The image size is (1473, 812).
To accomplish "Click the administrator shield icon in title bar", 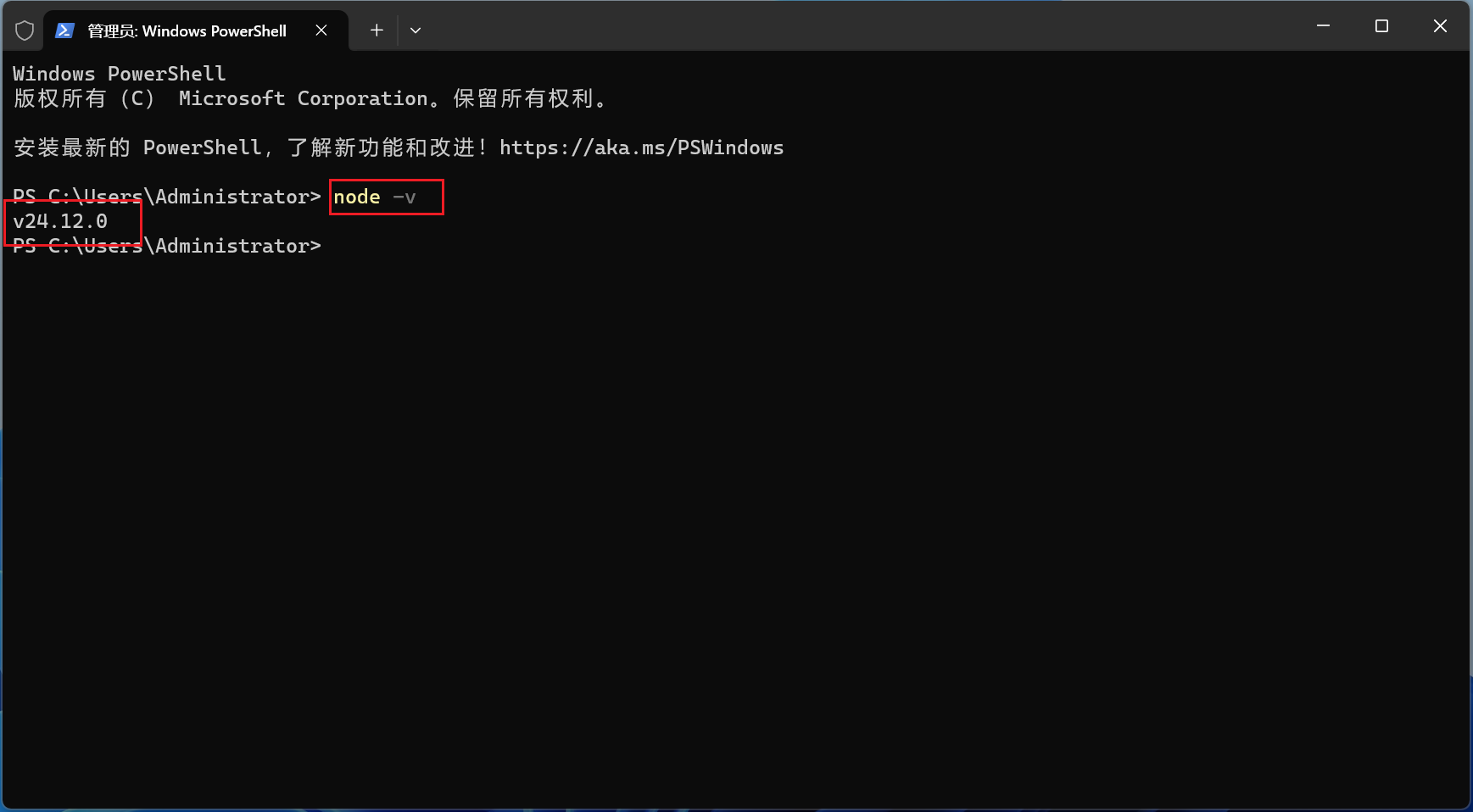I will coord(25,31).
